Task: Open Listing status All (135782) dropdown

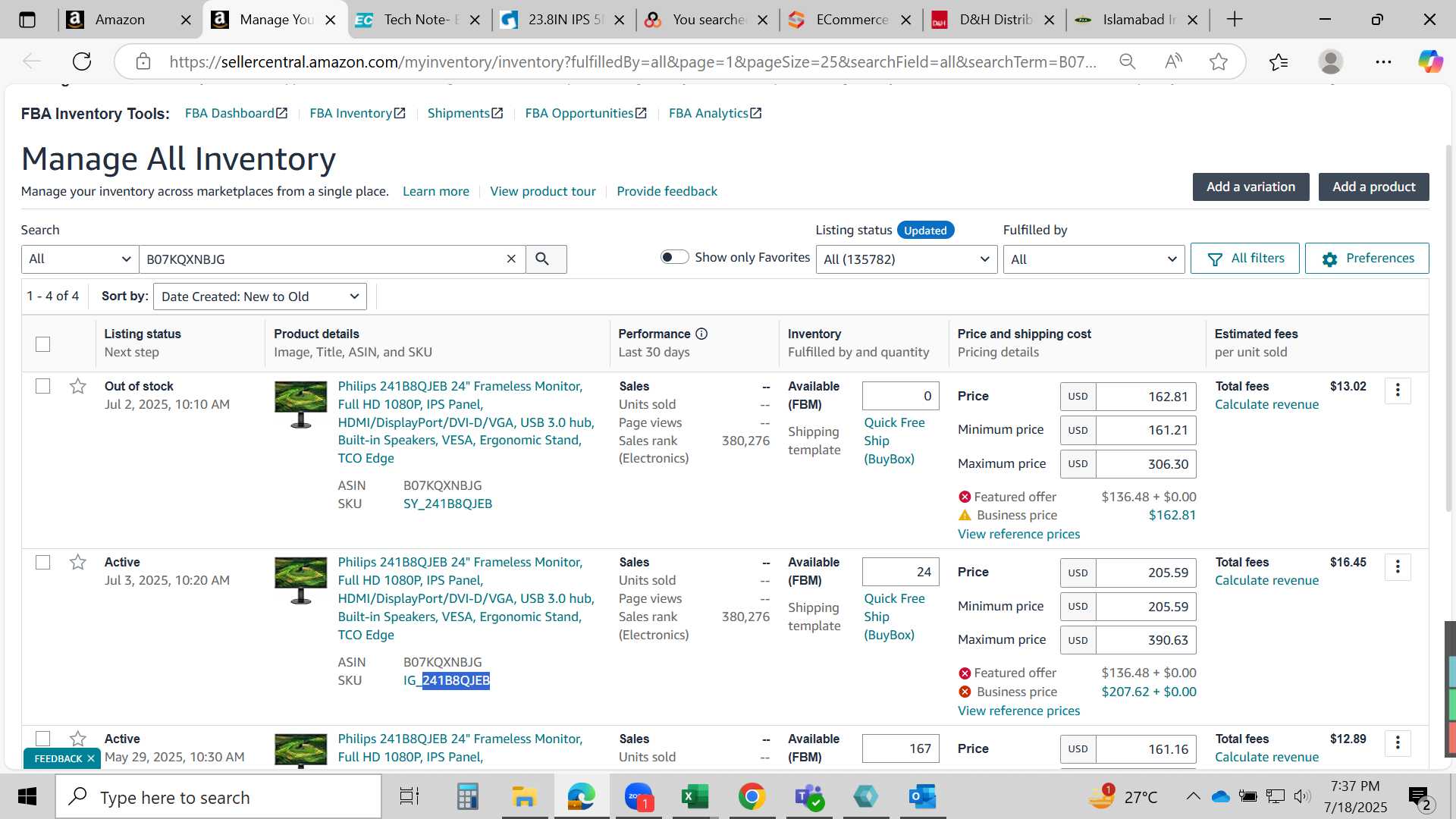Action: 906,259
